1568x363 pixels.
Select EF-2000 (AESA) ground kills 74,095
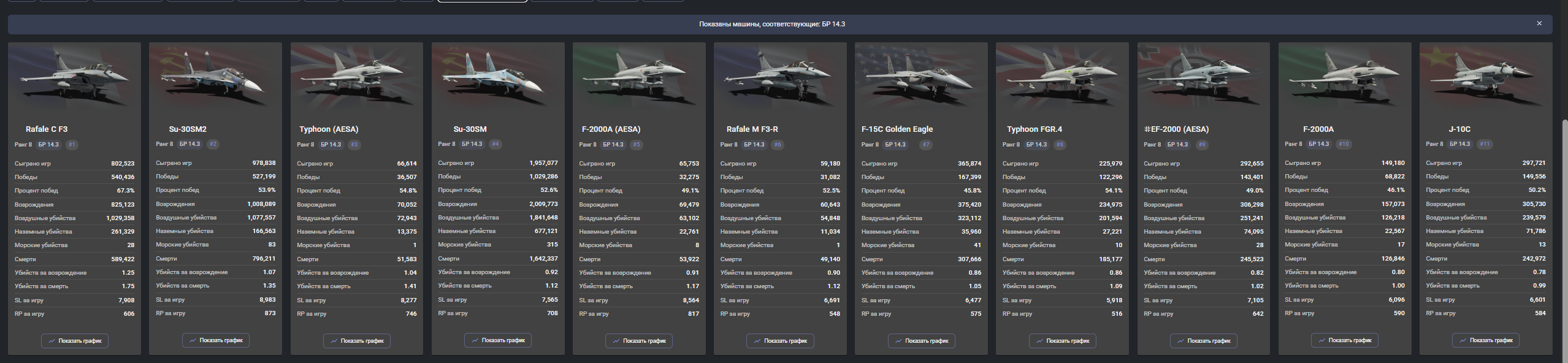1253,232
